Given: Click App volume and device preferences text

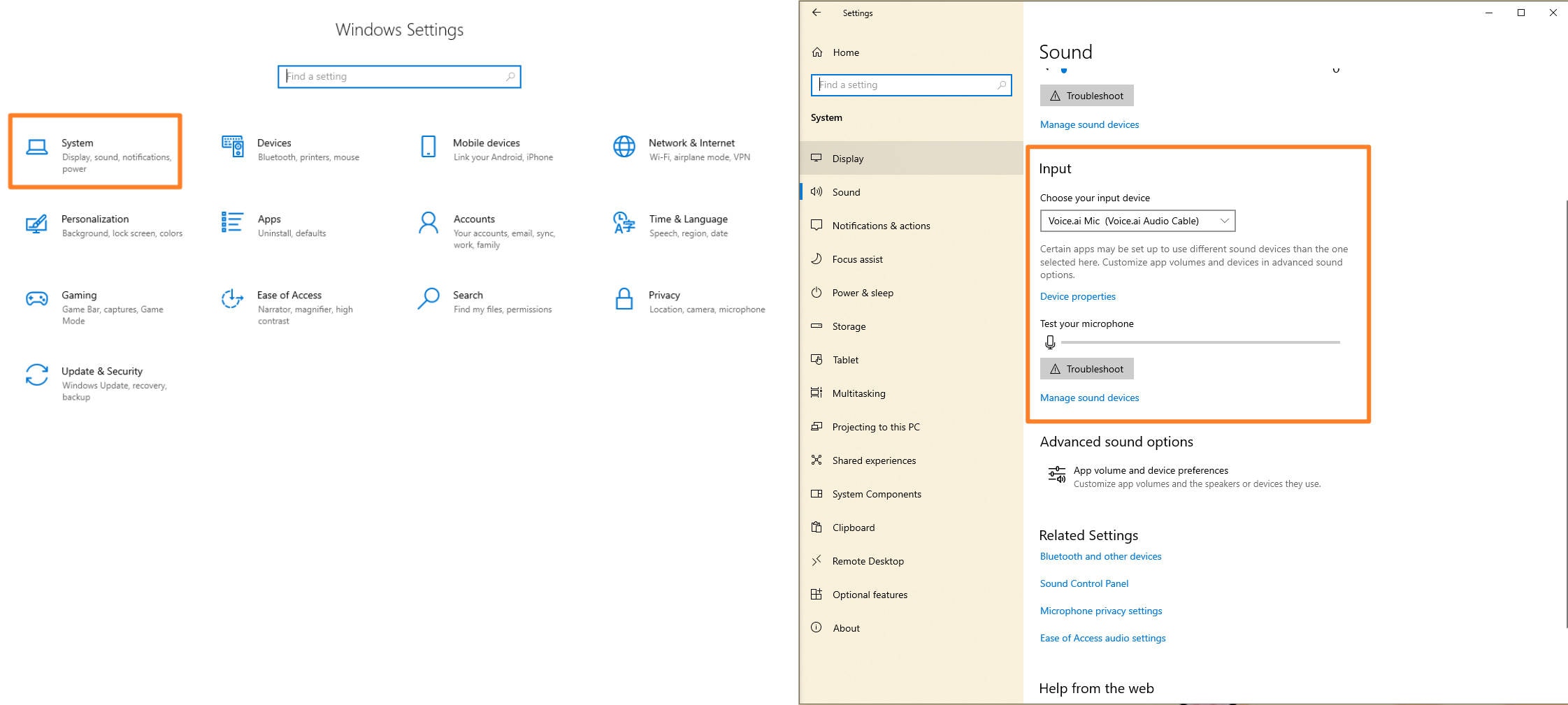Looking at the screenshot, I should tap(1151, 470).
